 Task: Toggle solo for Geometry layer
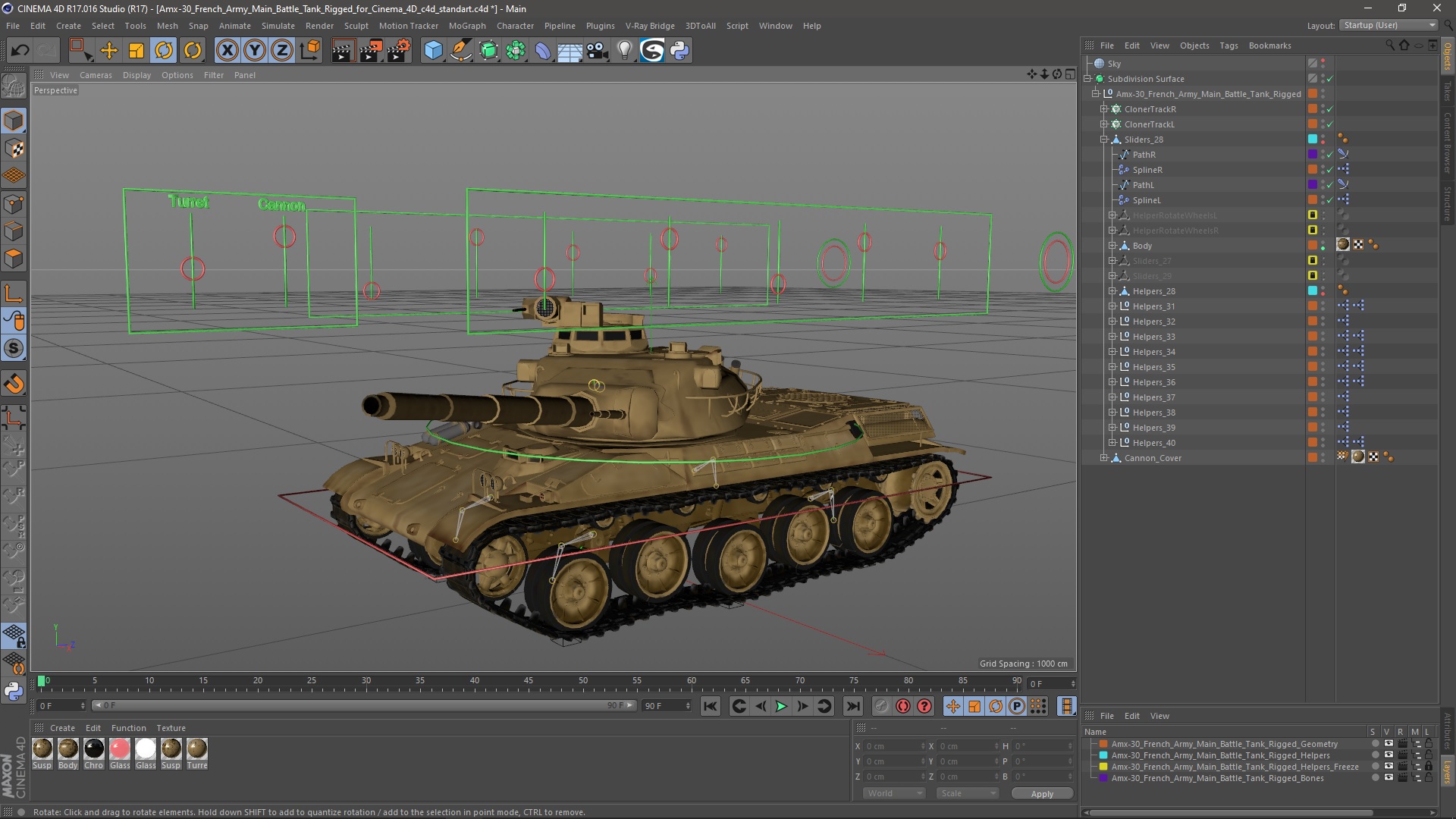click(x=1375, y=744)
